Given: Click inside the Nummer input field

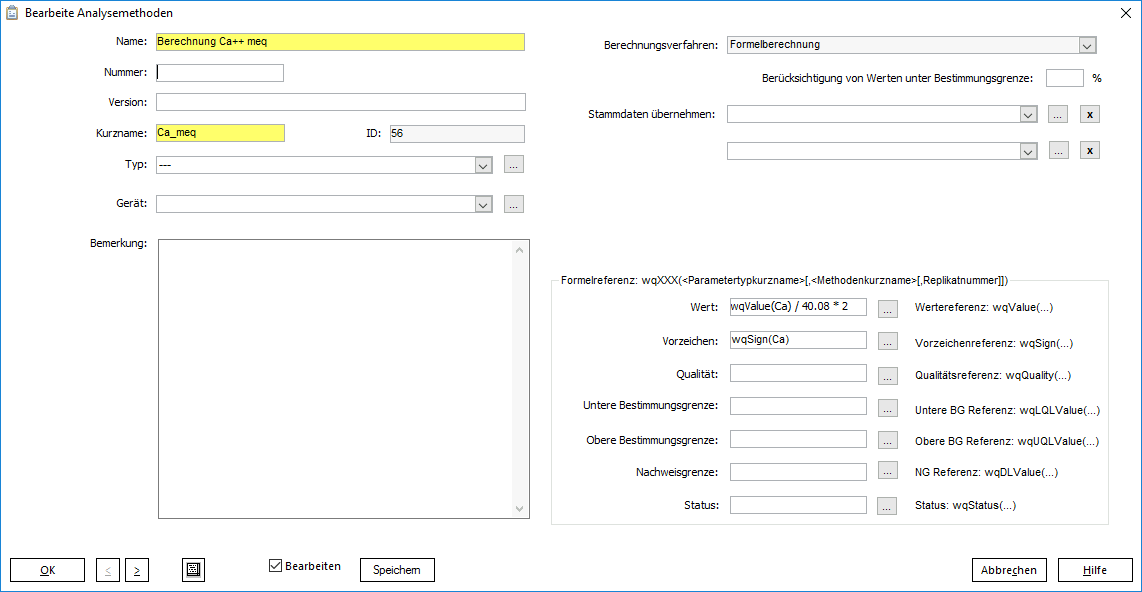Looking at the screenshot, I should (x=220, y=72).
